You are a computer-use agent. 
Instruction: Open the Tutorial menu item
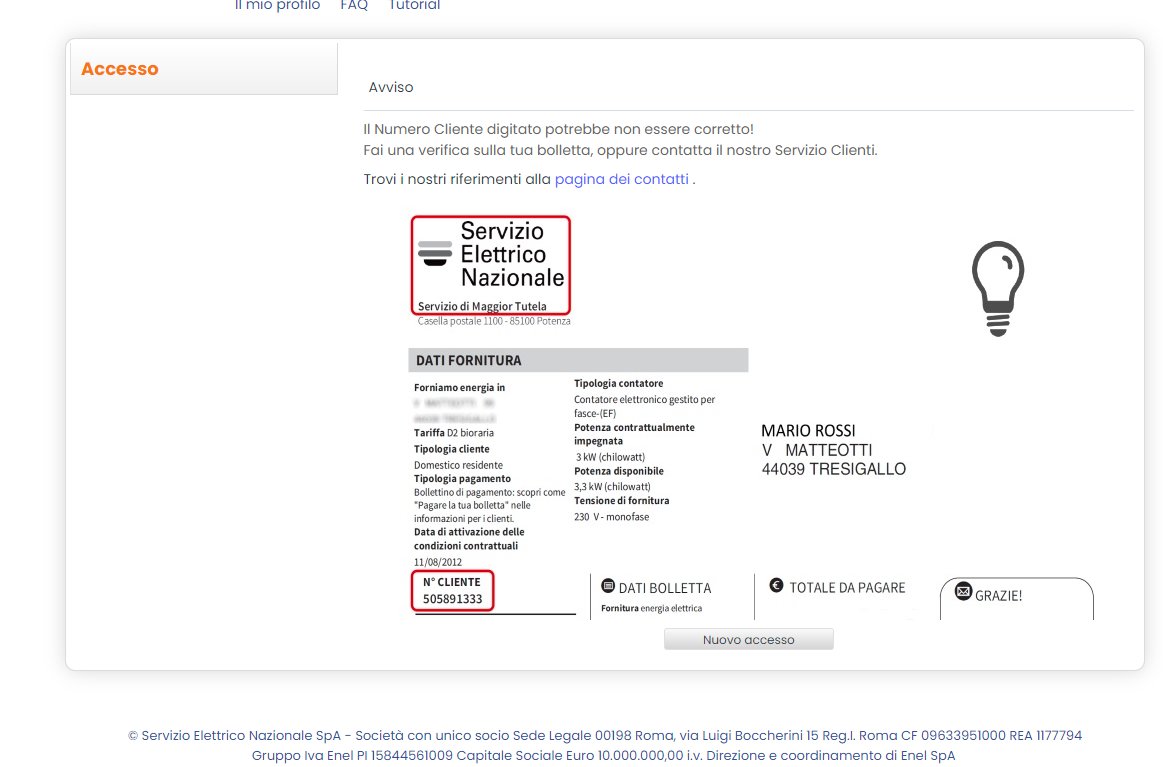click(x=414, y=5)
